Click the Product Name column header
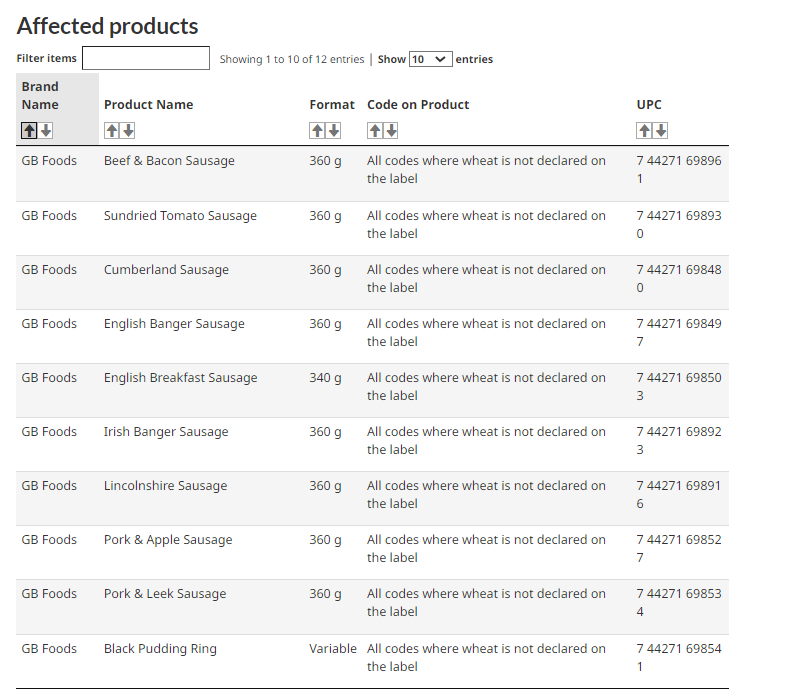The width and height of the screenshot is (788, 696). tap(148, 104)
